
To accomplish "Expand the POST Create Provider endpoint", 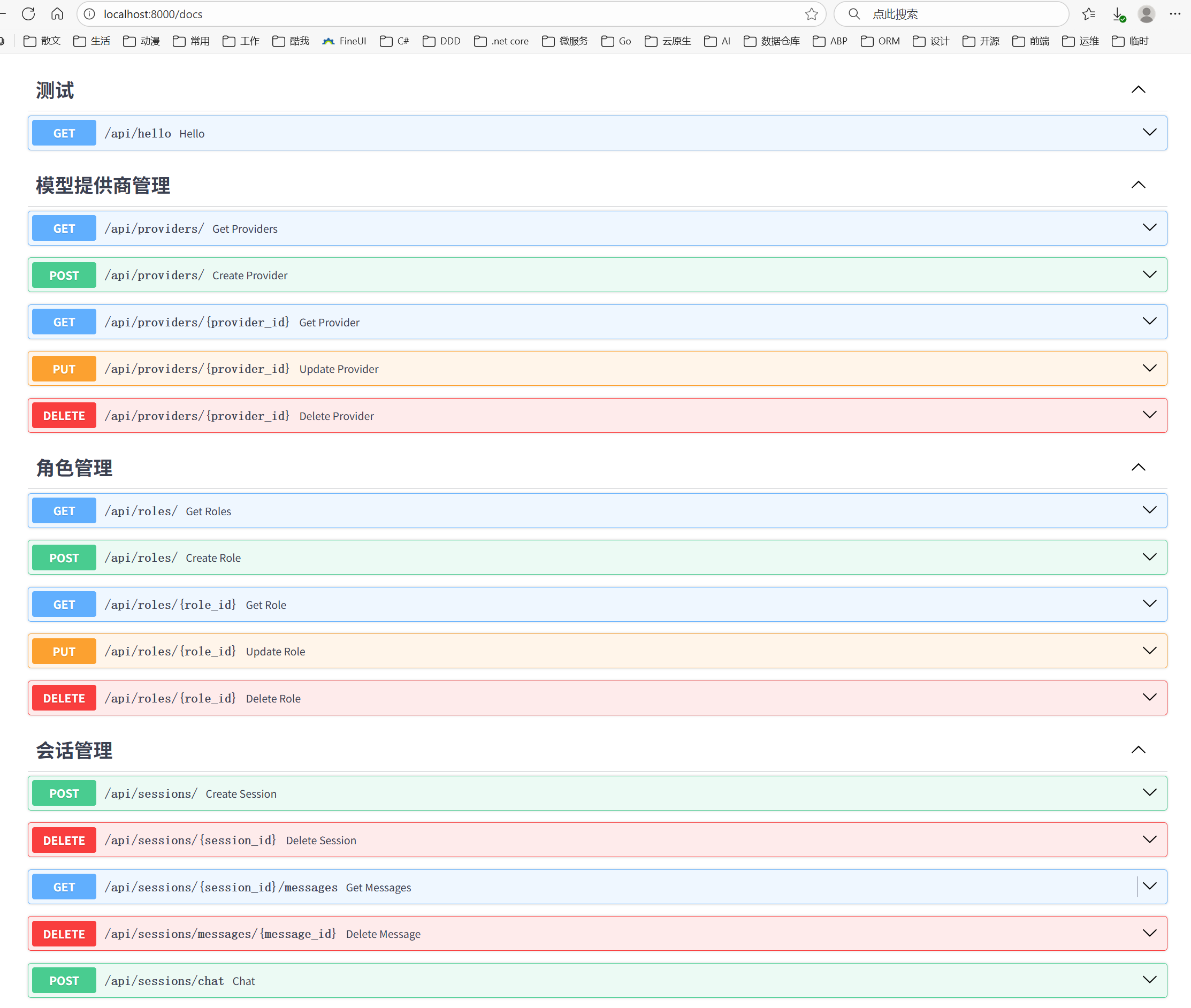I will pos(1149,275).
